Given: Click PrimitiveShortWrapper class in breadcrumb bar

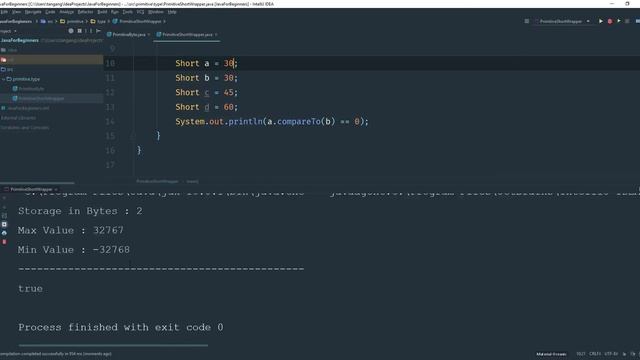Looking at the screenshot, I should tap(137, 21).
